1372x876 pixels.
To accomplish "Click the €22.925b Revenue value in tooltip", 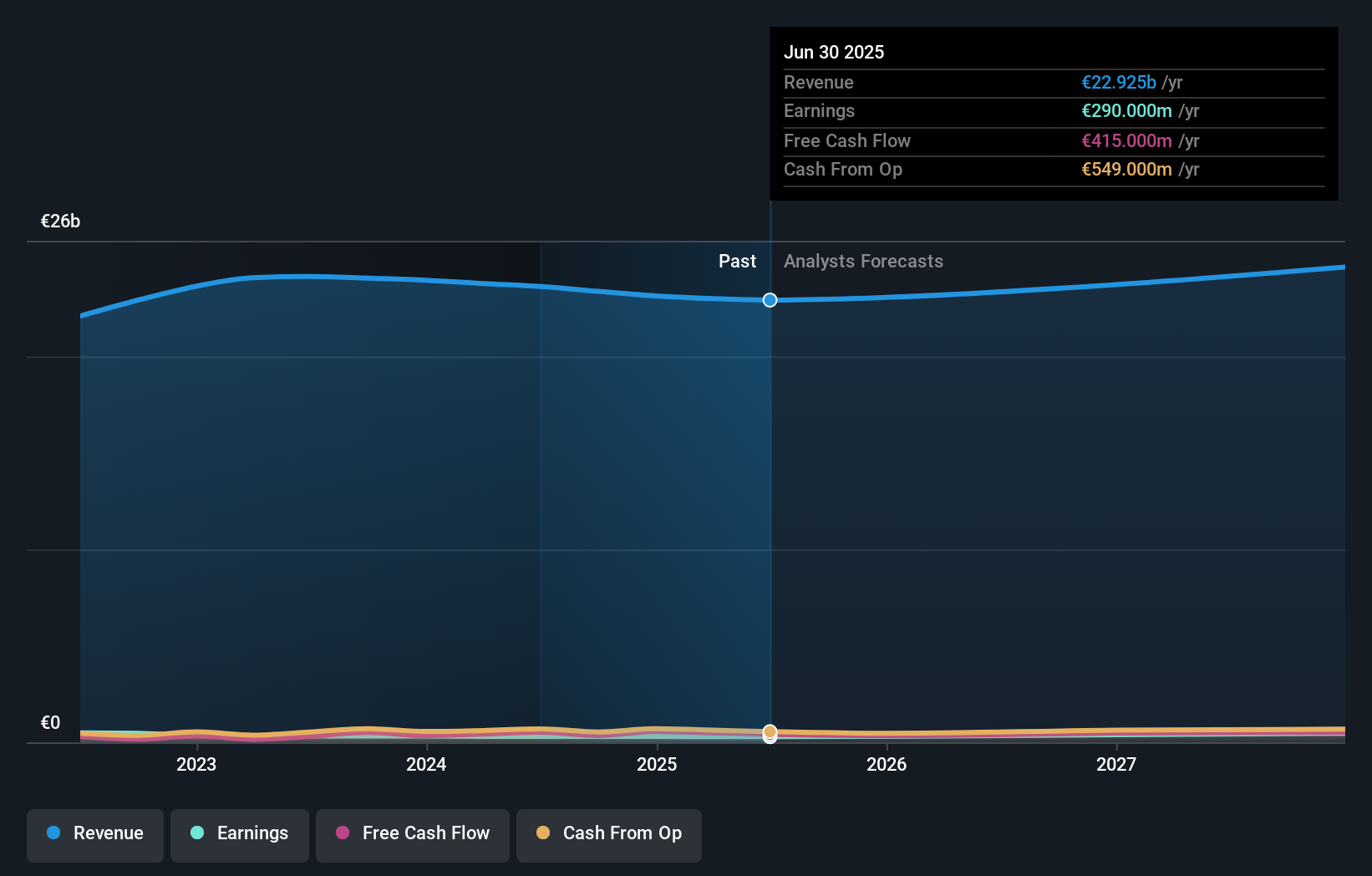I will coord(1117,82).
